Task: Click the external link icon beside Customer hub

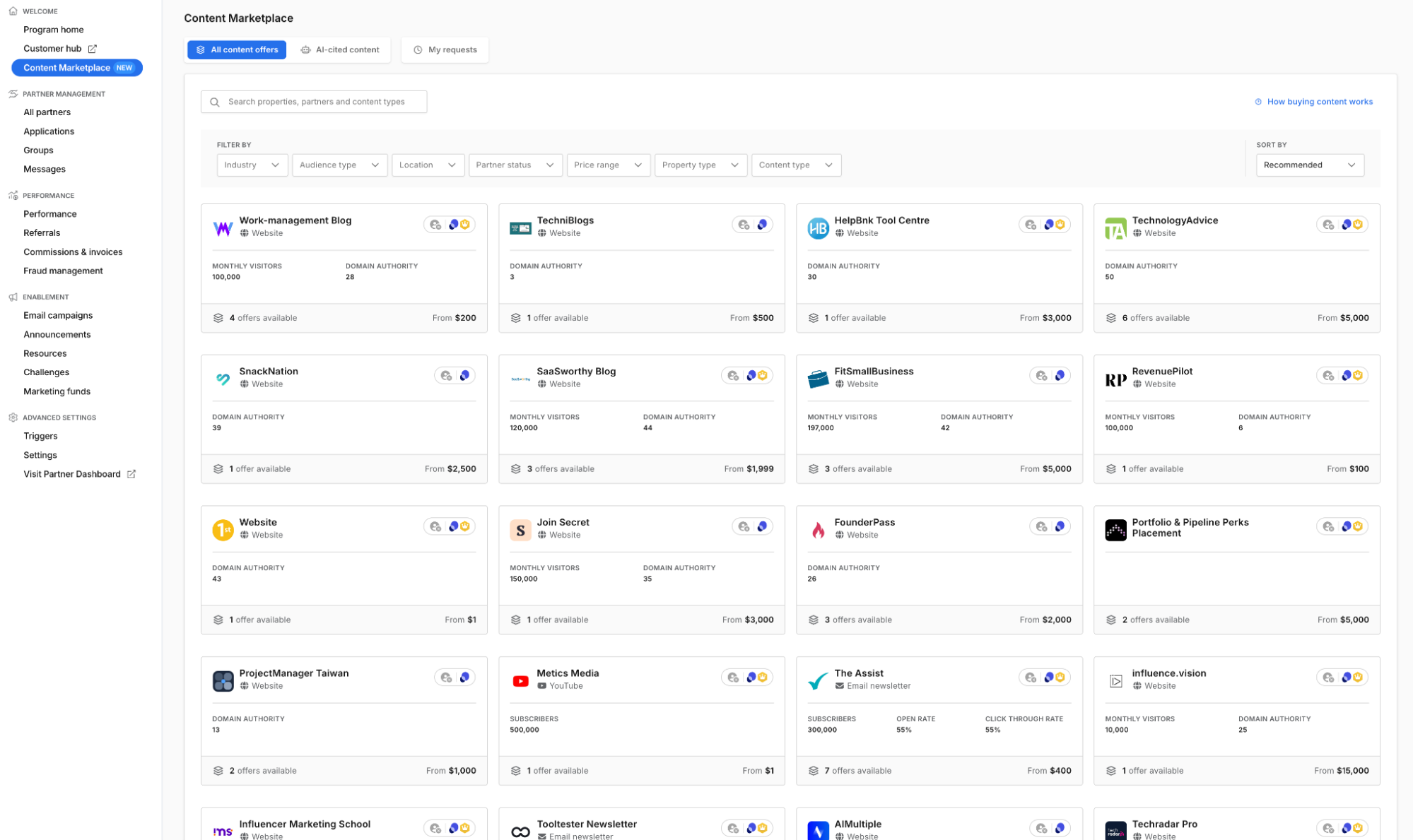Action: pyautogui.click(x=92, y=49)
